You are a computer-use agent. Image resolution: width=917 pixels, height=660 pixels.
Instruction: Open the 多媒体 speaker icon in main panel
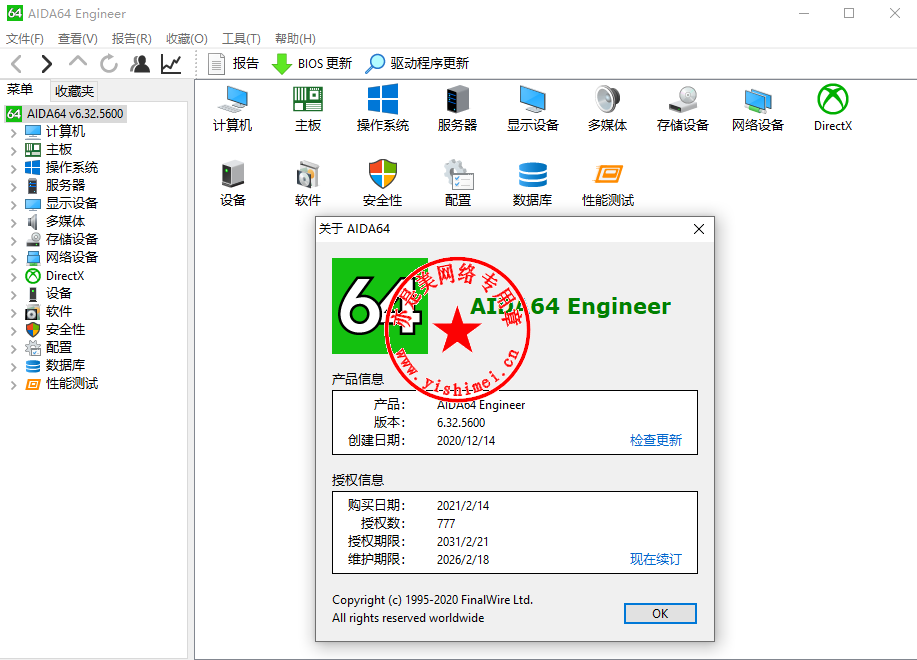click(607, 108)
